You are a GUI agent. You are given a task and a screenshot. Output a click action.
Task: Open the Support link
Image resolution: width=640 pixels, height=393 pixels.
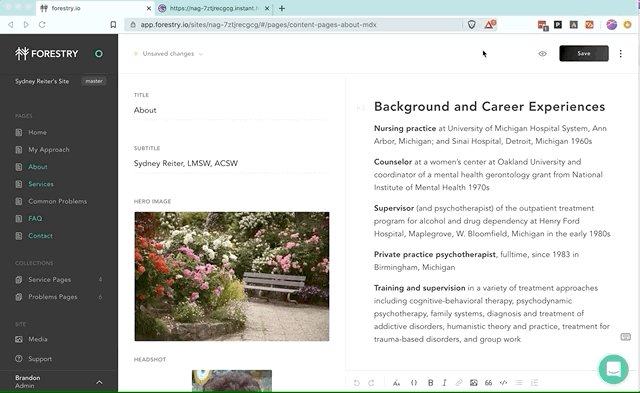coord(40,359)
